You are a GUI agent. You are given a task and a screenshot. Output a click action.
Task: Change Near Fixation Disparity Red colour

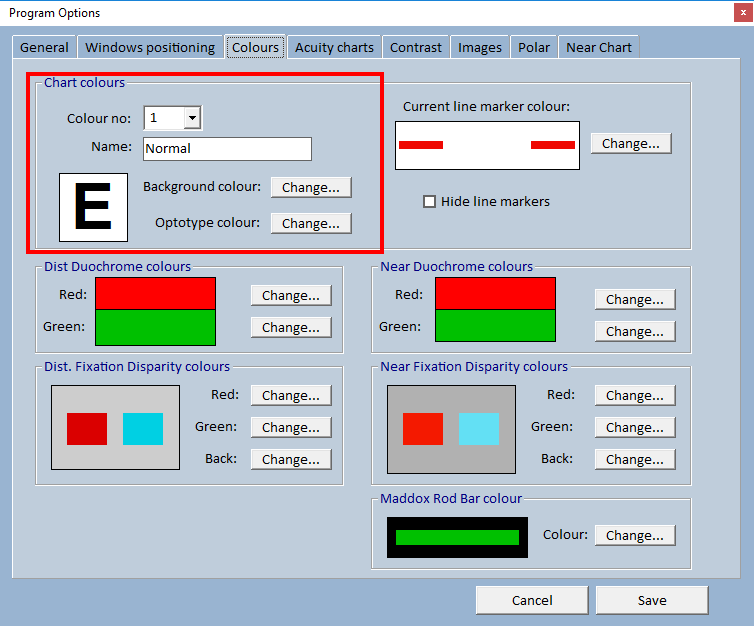click(x=635, y=395)
